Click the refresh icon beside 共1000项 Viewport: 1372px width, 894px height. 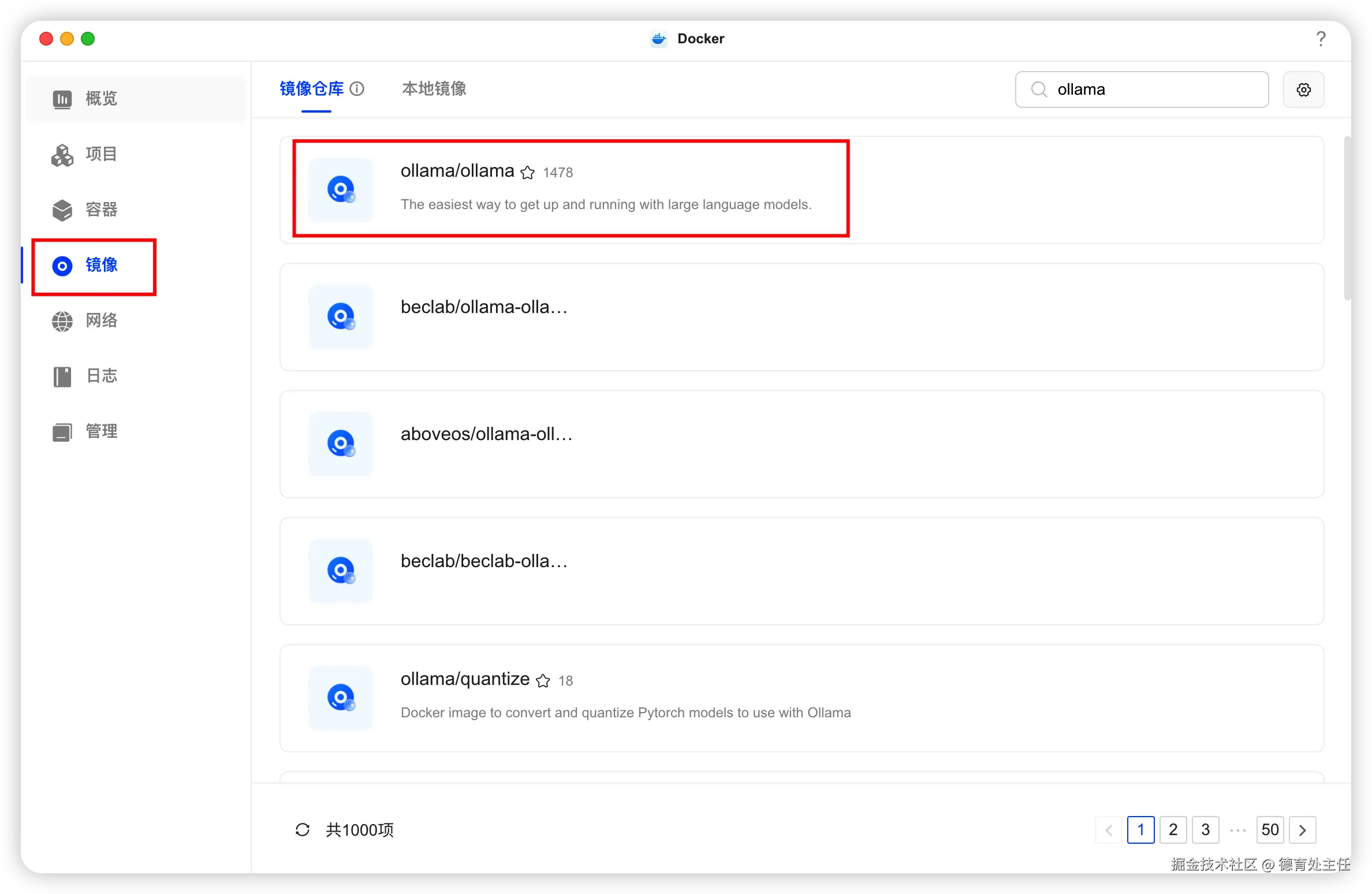pyautogui.click(x=303, y=830)
